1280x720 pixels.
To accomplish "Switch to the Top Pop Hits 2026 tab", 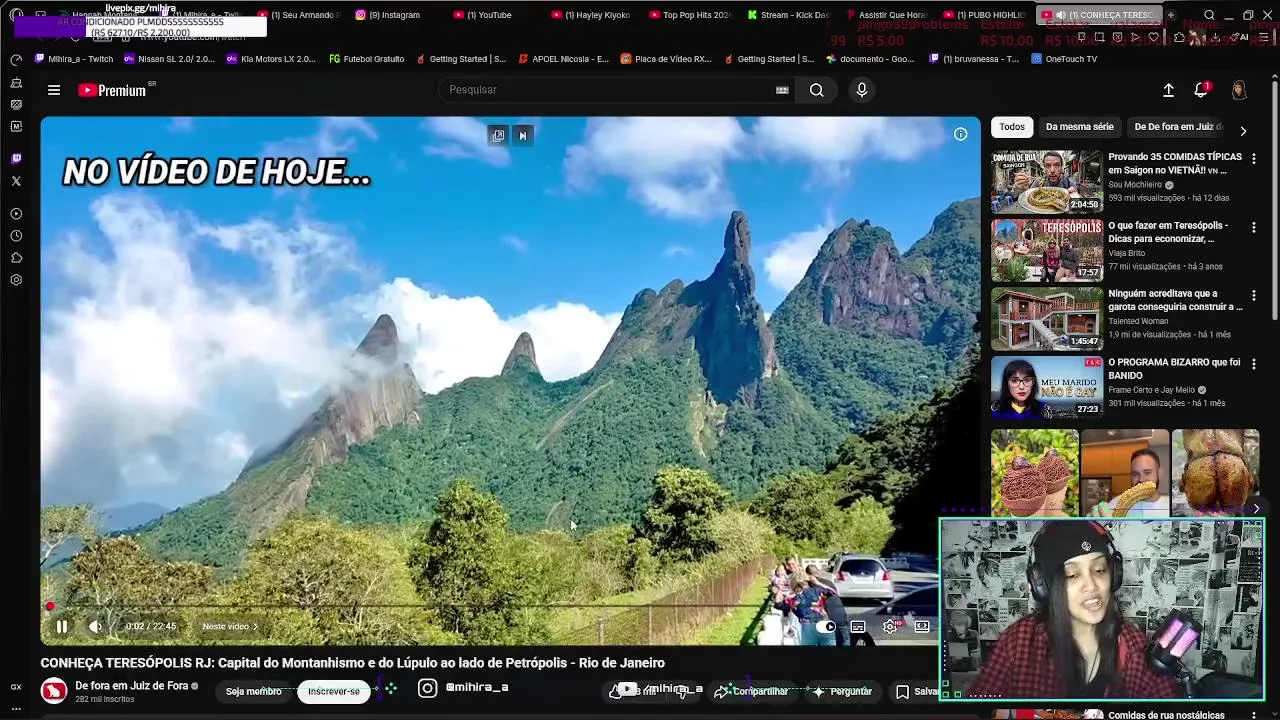I will [688, 15].
